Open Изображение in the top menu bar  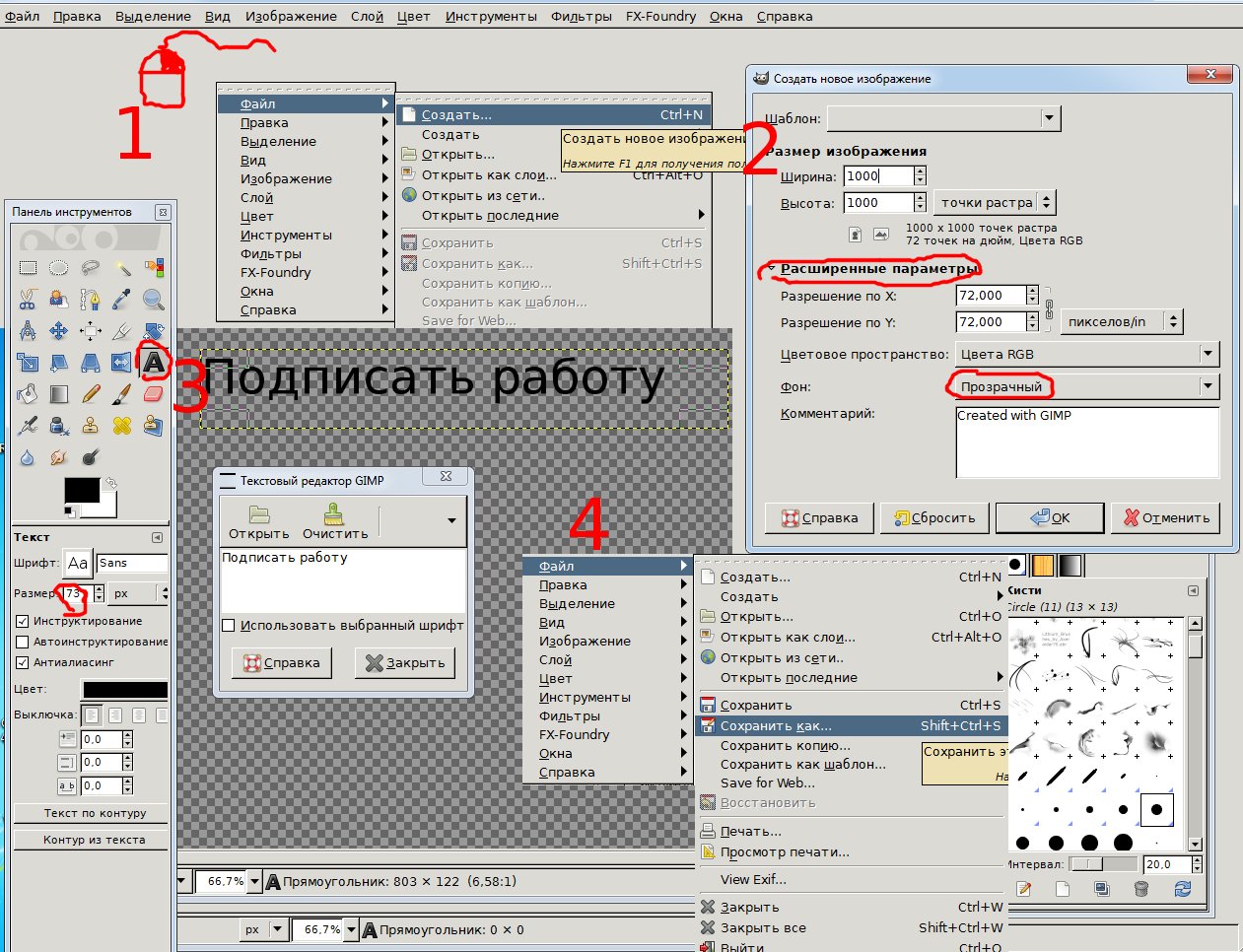291,17
